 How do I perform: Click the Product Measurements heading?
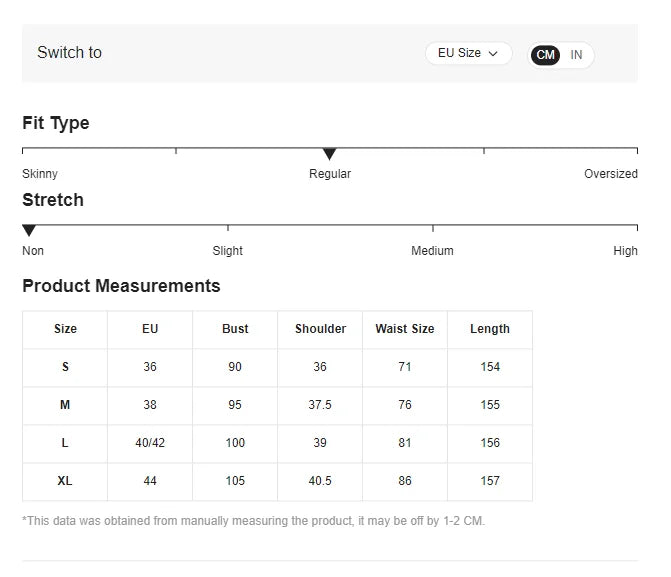click(x=121, y=286)
